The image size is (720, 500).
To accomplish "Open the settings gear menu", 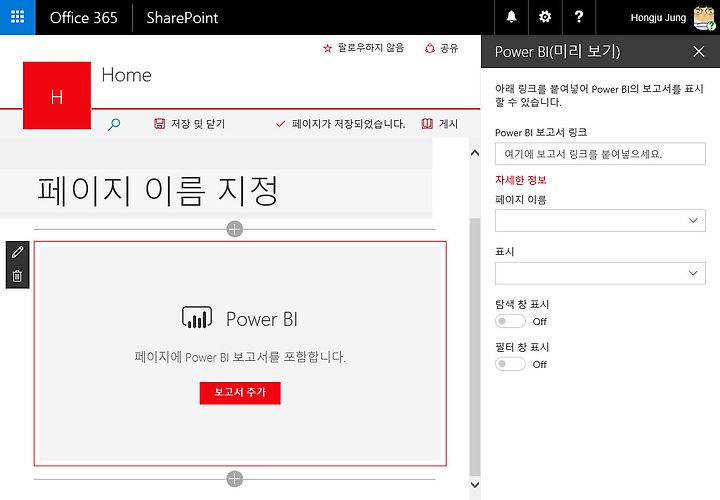I will (x=545, y=17).
